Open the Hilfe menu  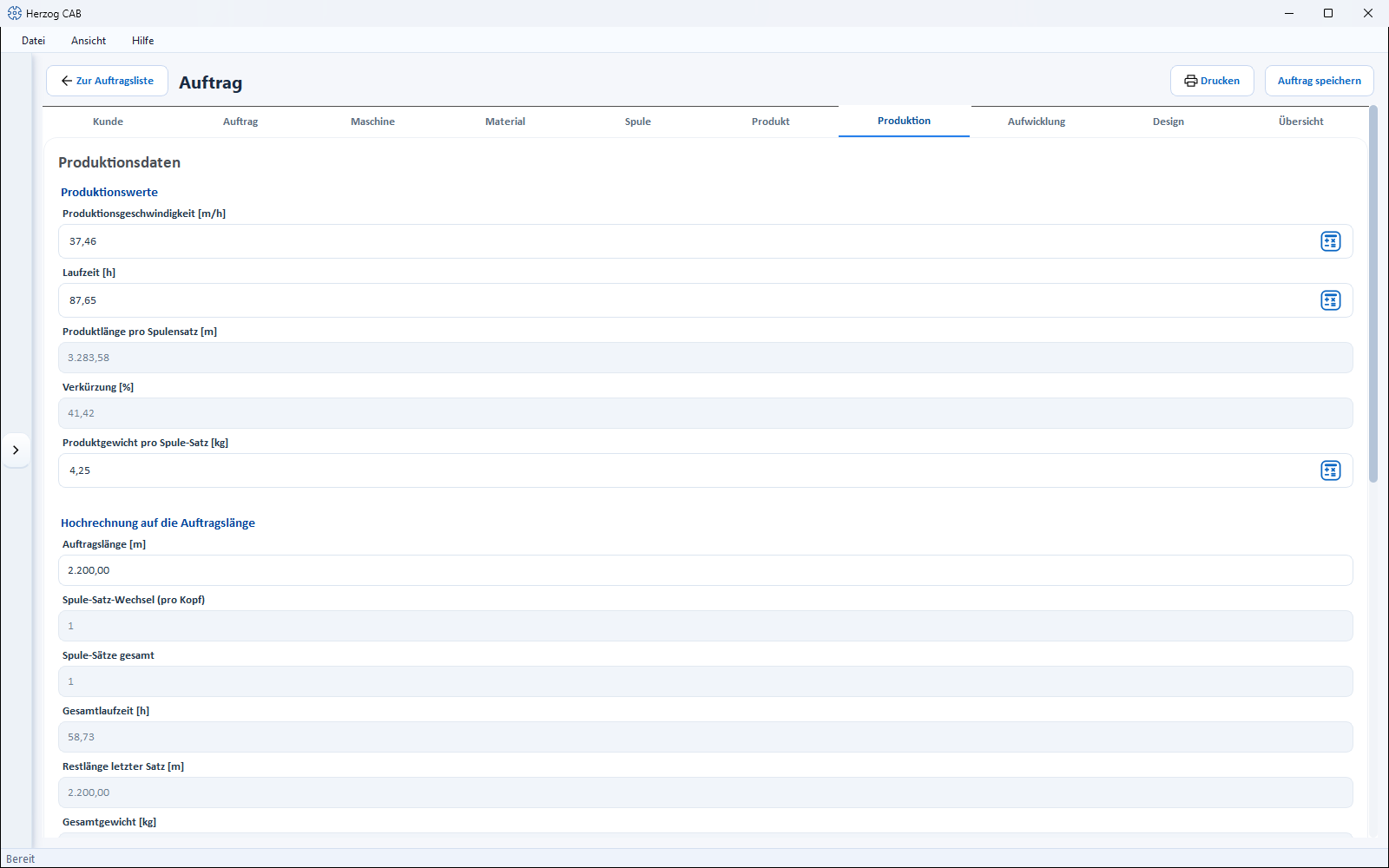click(143, 41)
